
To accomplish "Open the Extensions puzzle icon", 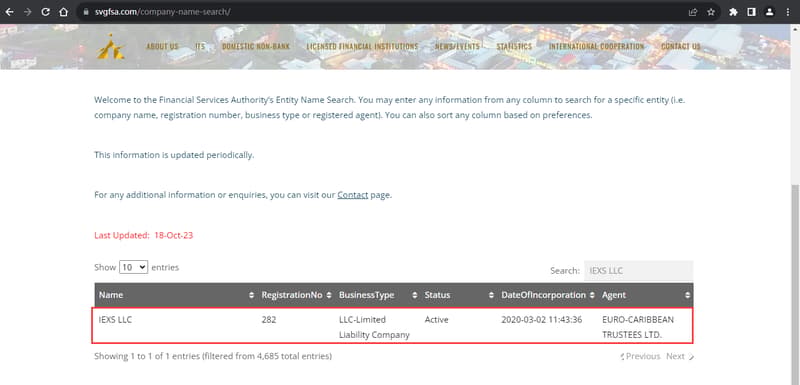I will pos(733,12).
